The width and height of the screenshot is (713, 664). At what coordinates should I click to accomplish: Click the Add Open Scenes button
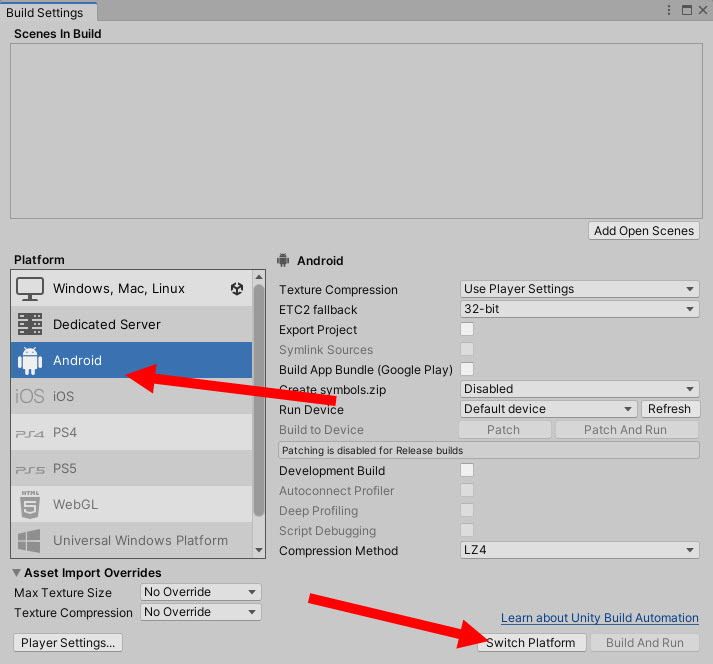[644, 231]
